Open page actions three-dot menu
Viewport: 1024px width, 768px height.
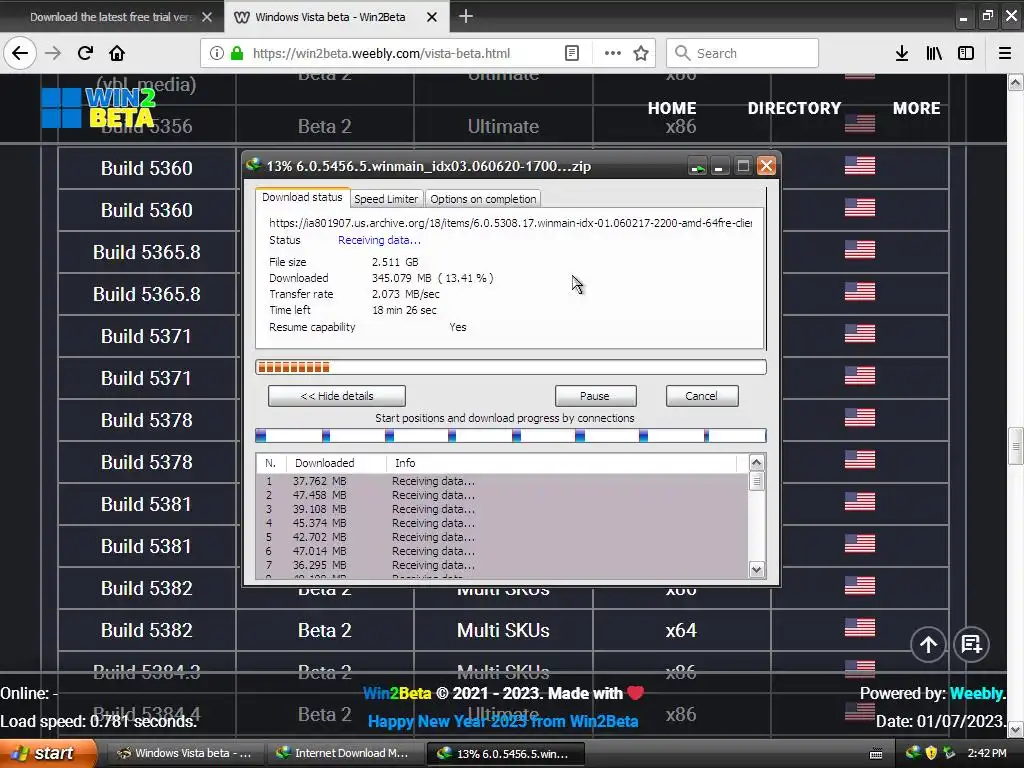click(613, 53)
